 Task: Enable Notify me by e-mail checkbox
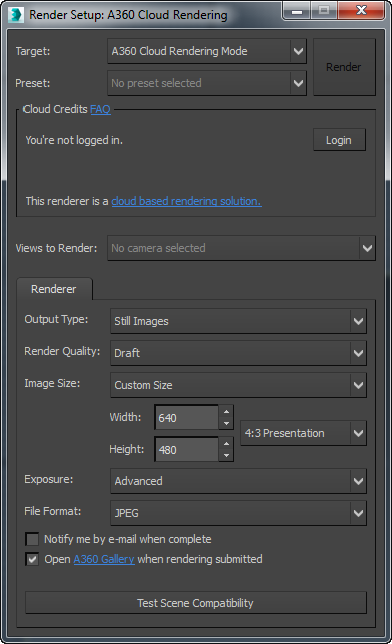pyautogui.click(x=32, y=539)
